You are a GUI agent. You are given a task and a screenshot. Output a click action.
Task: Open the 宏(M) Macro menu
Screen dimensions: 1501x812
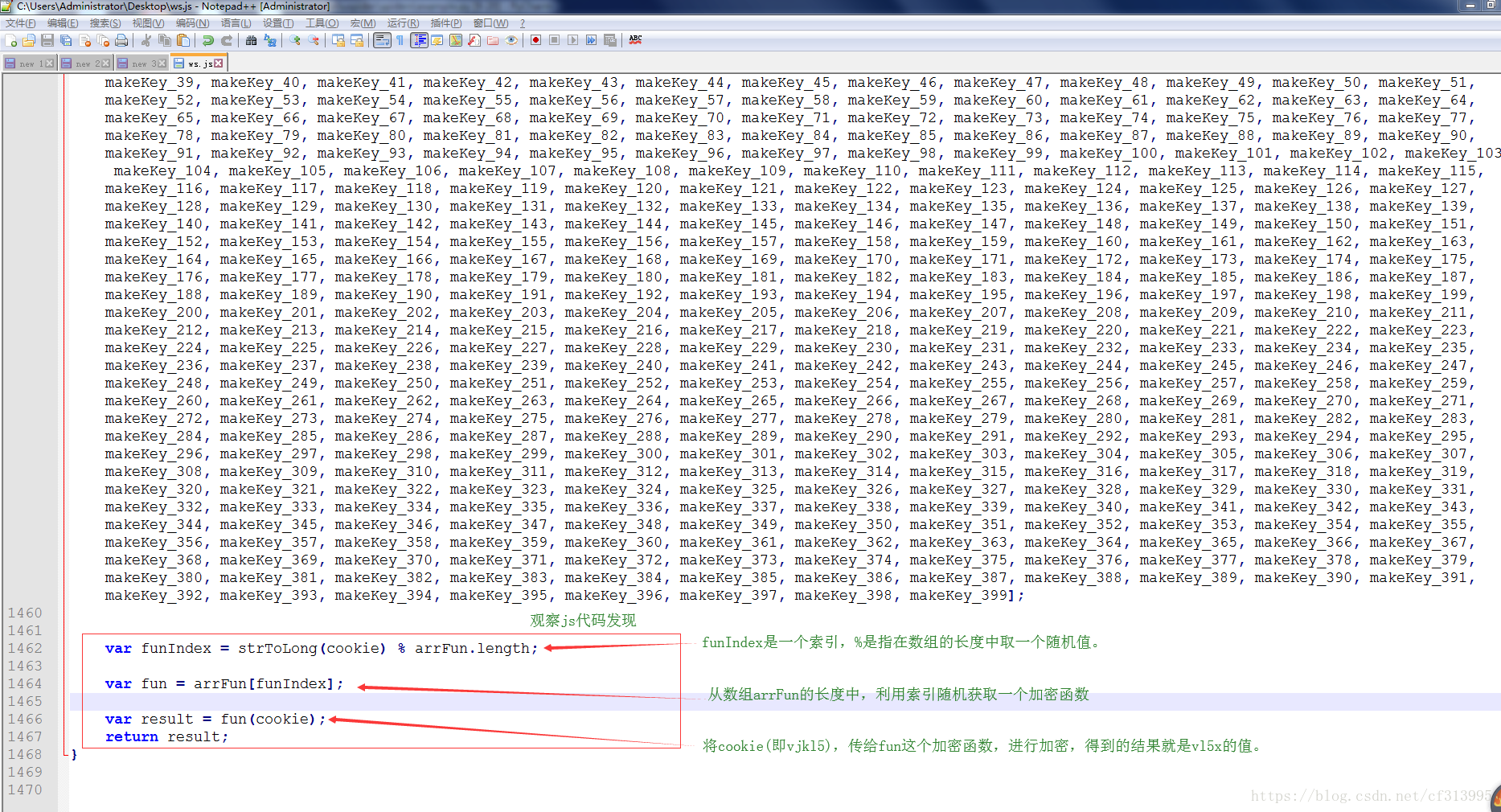pos(363,23)
